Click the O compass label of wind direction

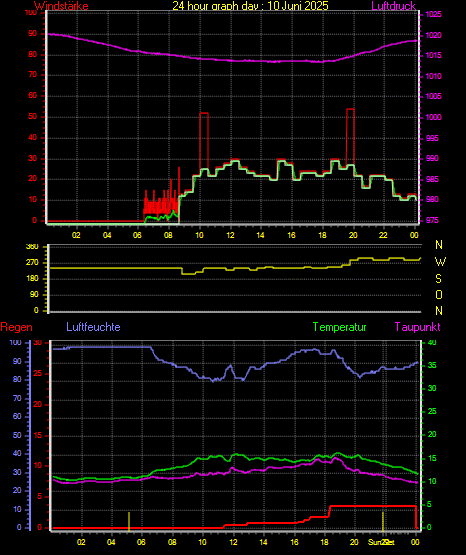(x=439, y=294)
